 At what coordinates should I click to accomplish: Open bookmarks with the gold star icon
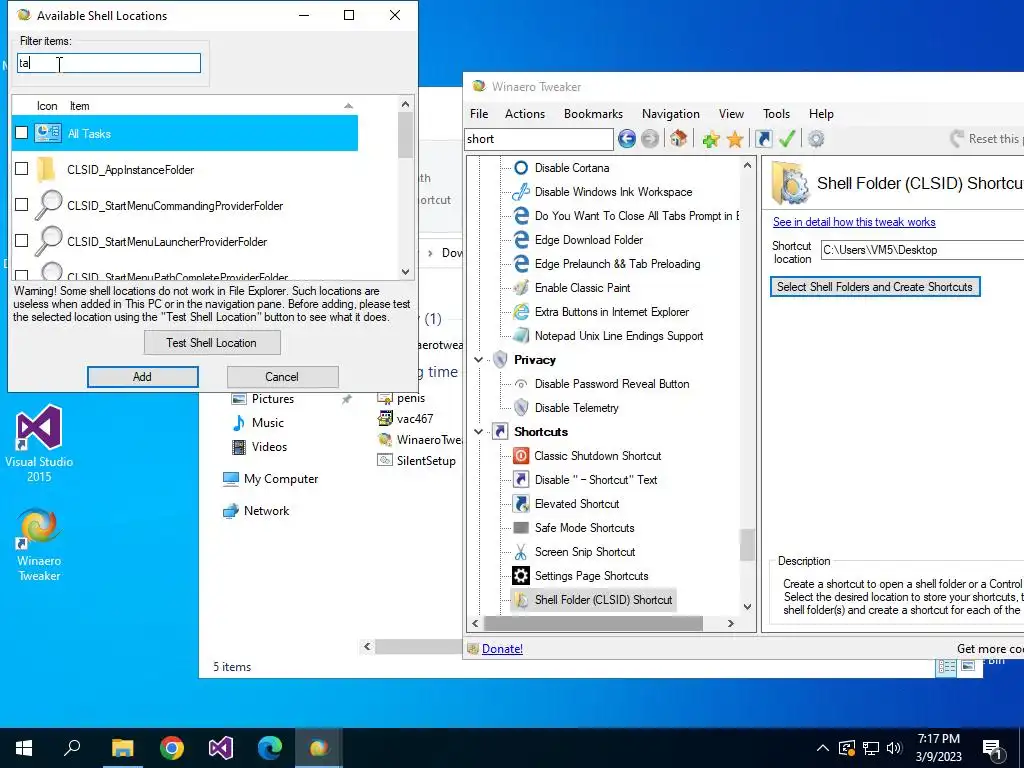[735, 138]
